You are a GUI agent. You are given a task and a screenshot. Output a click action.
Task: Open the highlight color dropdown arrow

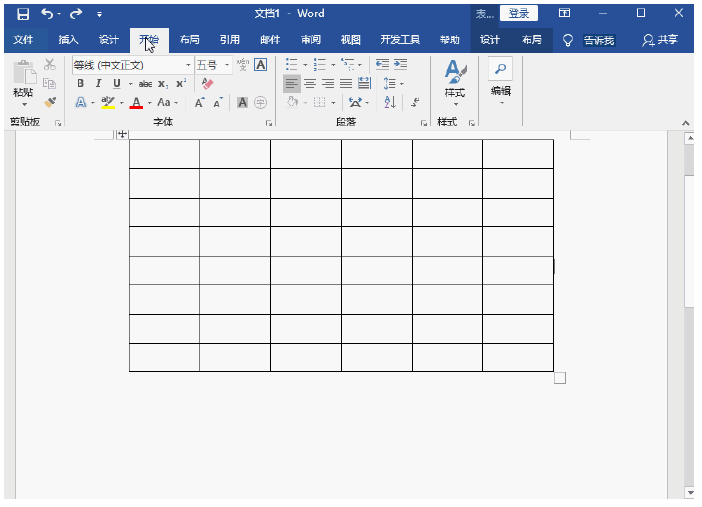(121, 103)
